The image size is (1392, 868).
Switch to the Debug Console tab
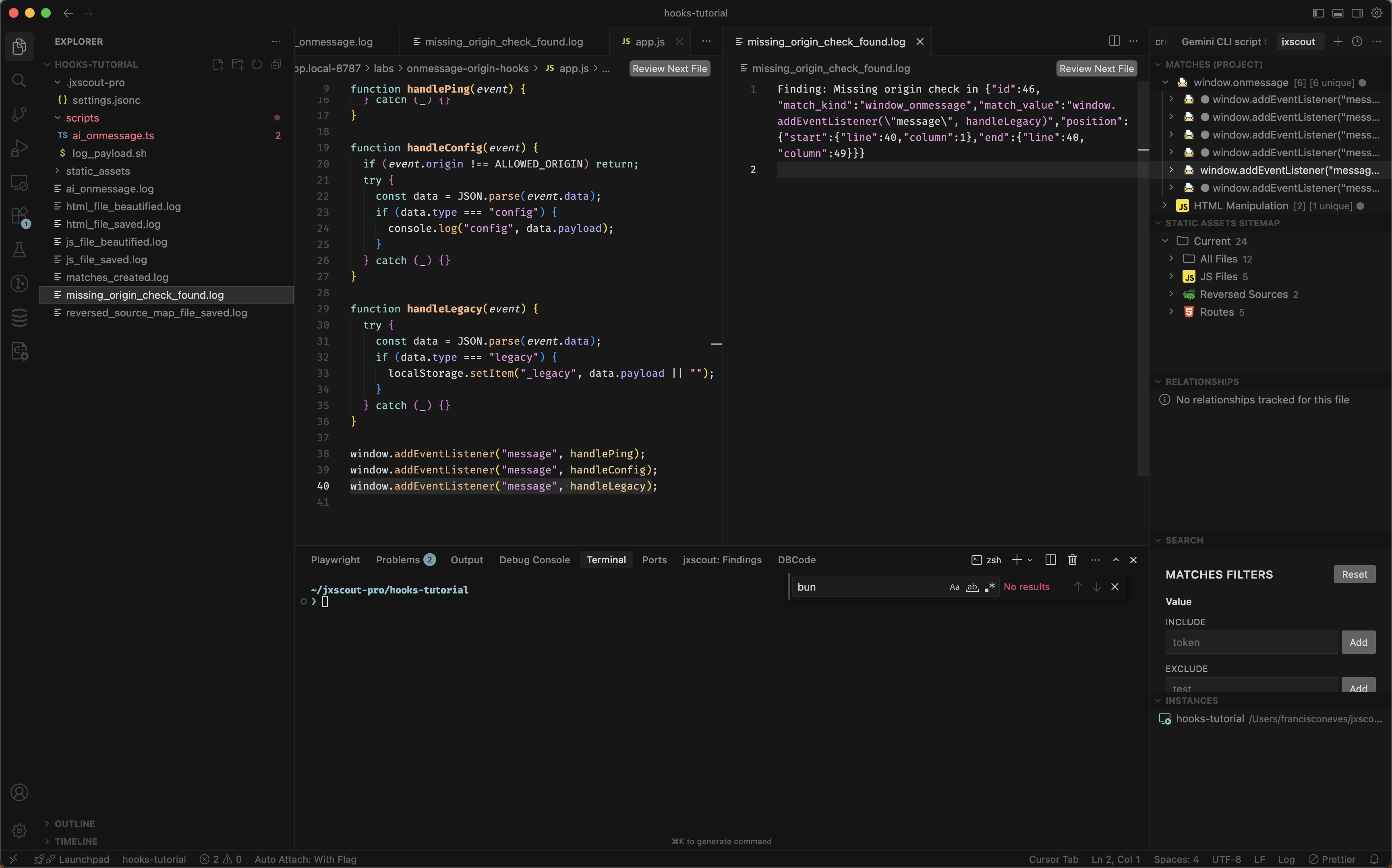coord(534,560)
